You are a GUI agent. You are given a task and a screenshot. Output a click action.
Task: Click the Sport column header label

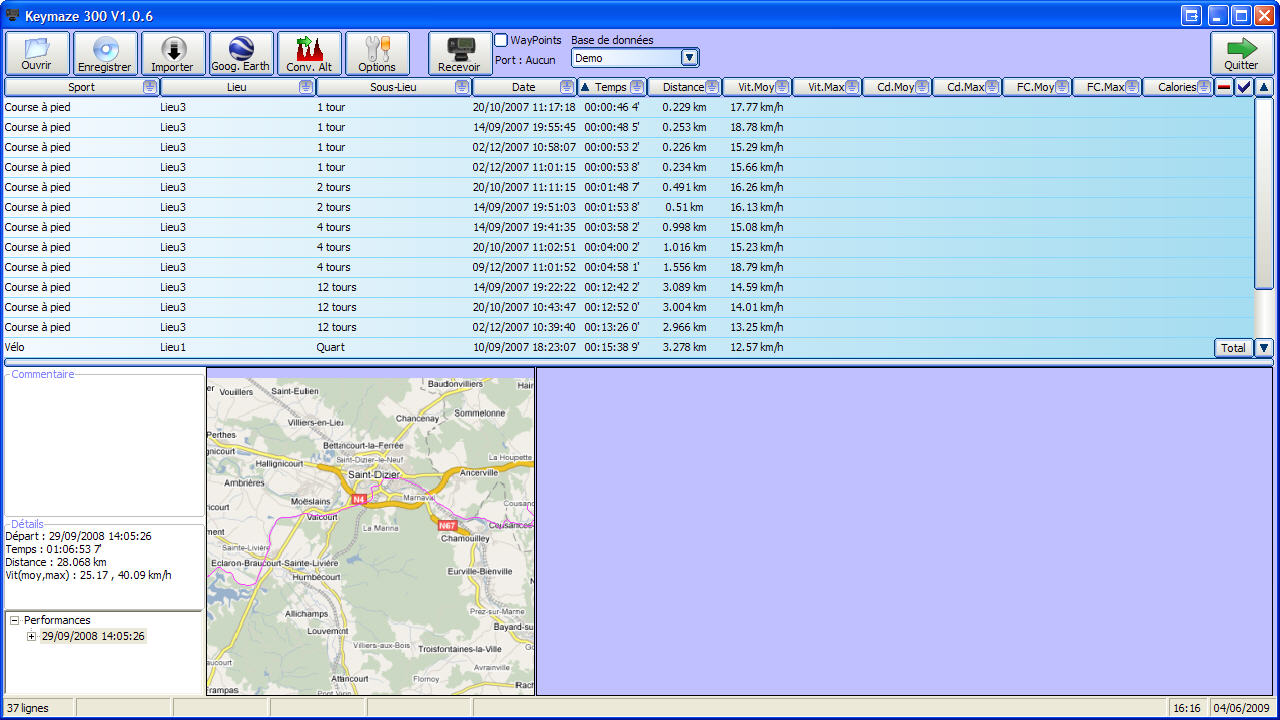tap(82, 87)
